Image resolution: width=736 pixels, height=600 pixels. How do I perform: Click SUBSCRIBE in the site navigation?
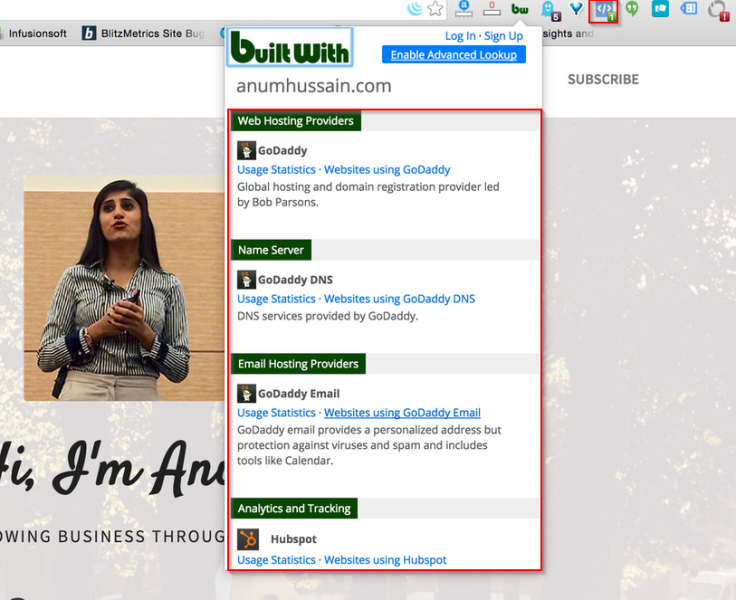603,79
